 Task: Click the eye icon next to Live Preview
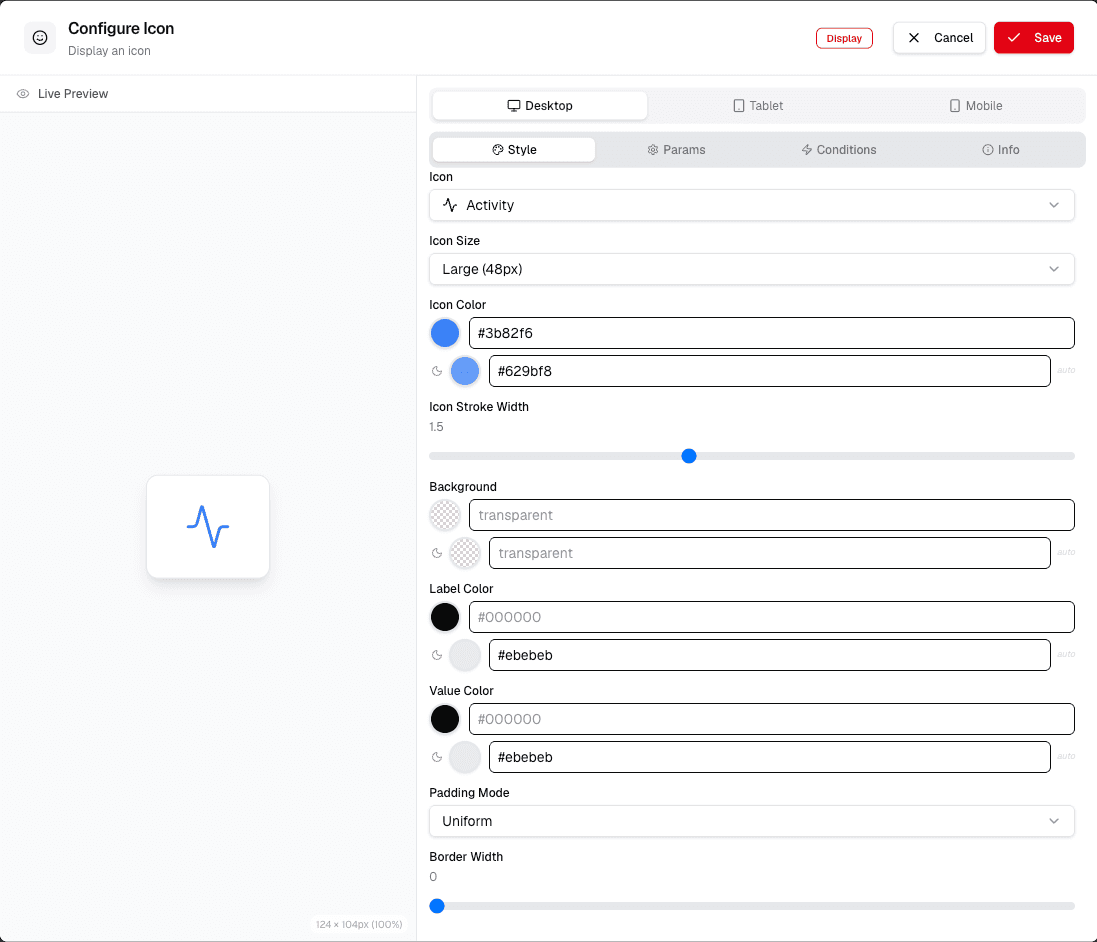click(x=23, y=94)
